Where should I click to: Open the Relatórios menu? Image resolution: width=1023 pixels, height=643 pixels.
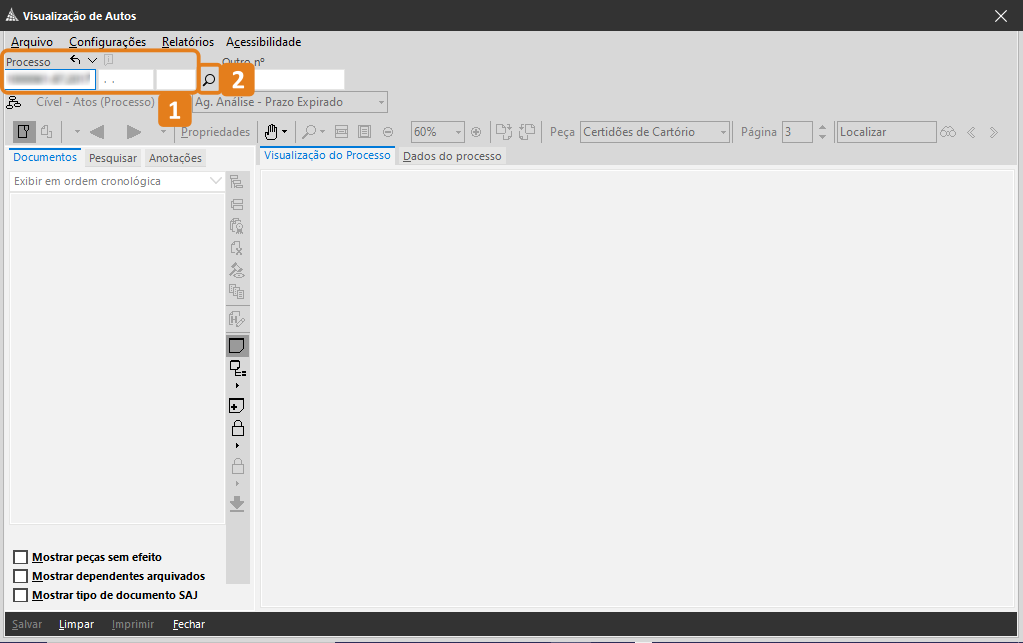click(188, 42)
